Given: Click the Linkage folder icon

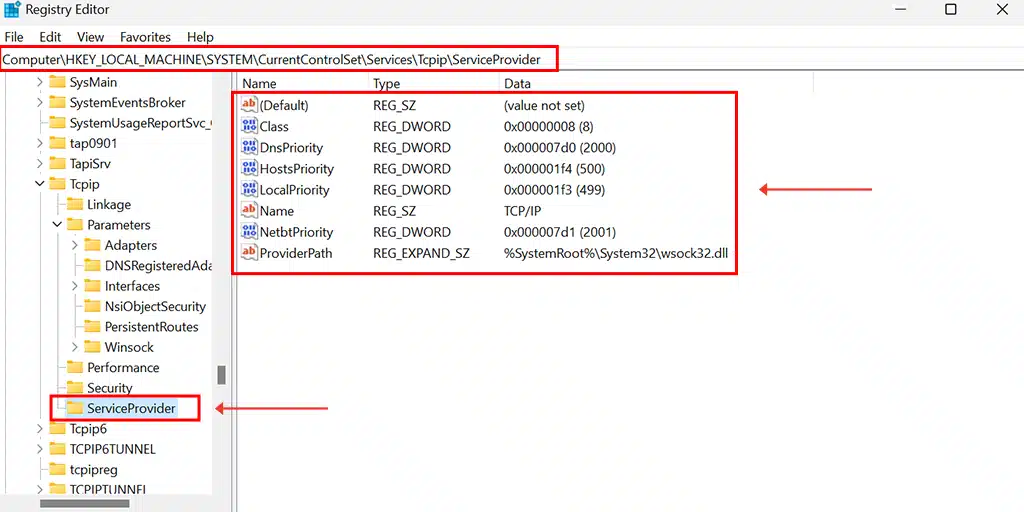Looking at the screenshot, I should click(x=75, y=204).
